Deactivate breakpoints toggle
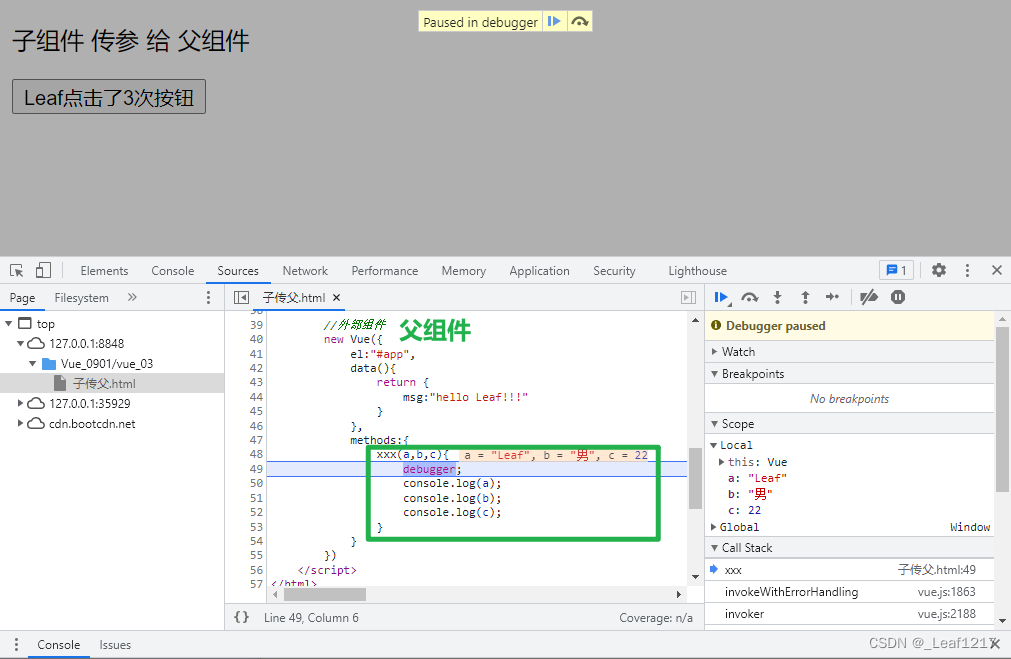This screenshot has height=659, width=1011. tap(869, 297)
